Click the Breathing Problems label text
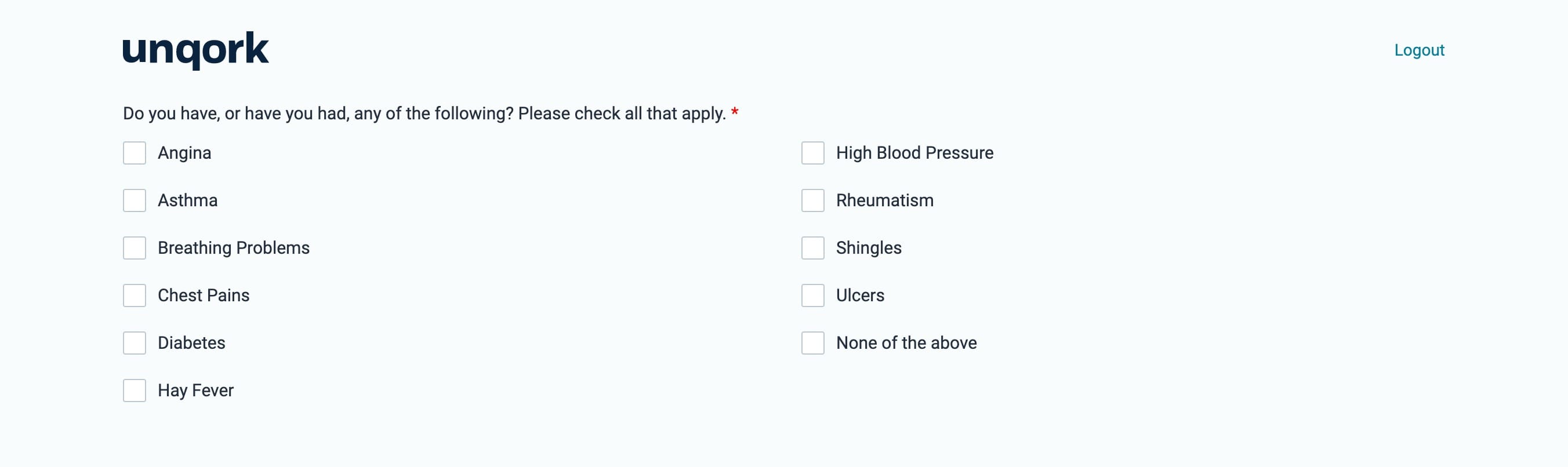The height and width of the screenshot is (467, 1568). click(233, 248)
